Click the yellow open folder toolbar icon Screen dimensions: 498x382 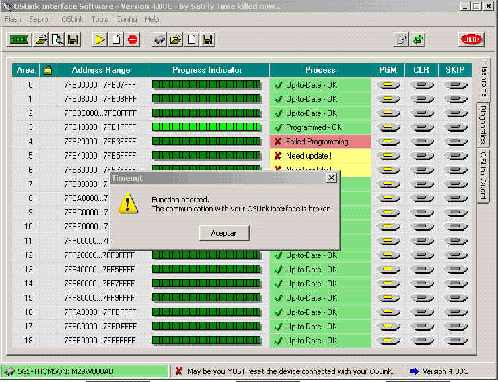(x=176, y=40)
